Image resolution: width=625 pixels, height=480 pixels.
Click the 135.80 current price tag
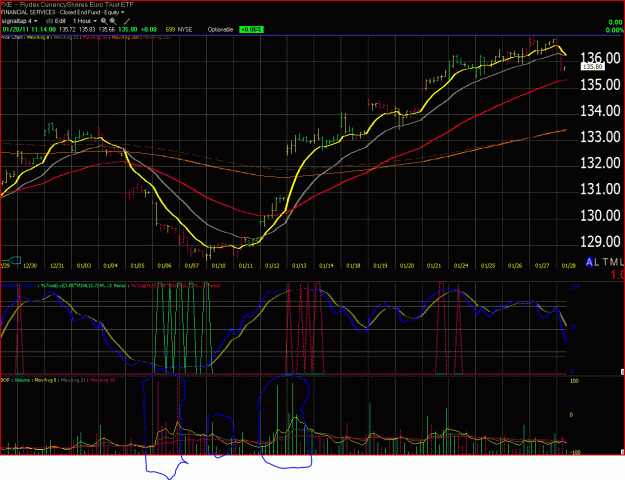(593, 67)
